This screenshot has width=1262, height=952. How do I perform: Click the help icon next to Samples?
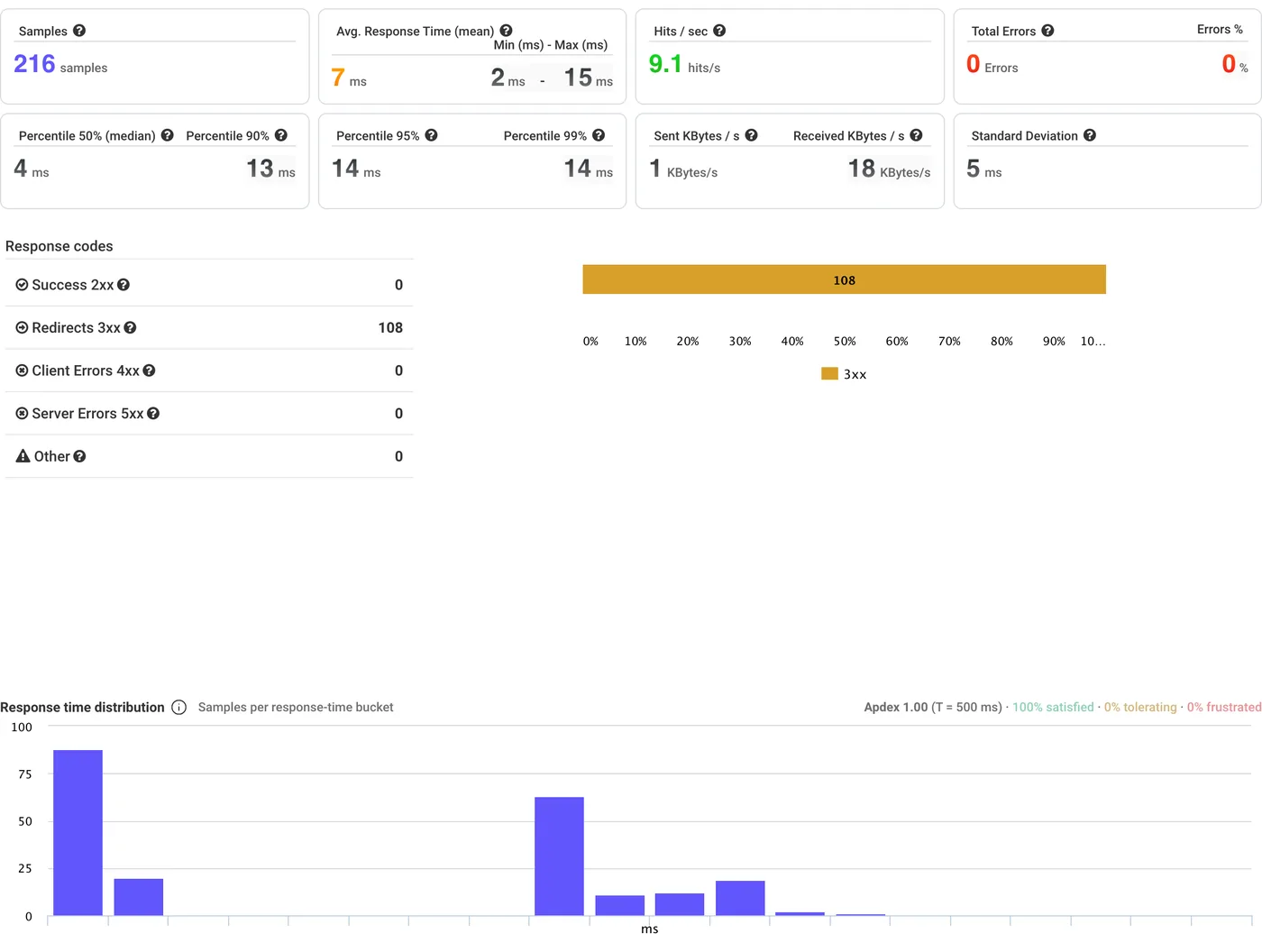[x=79, y=31]
